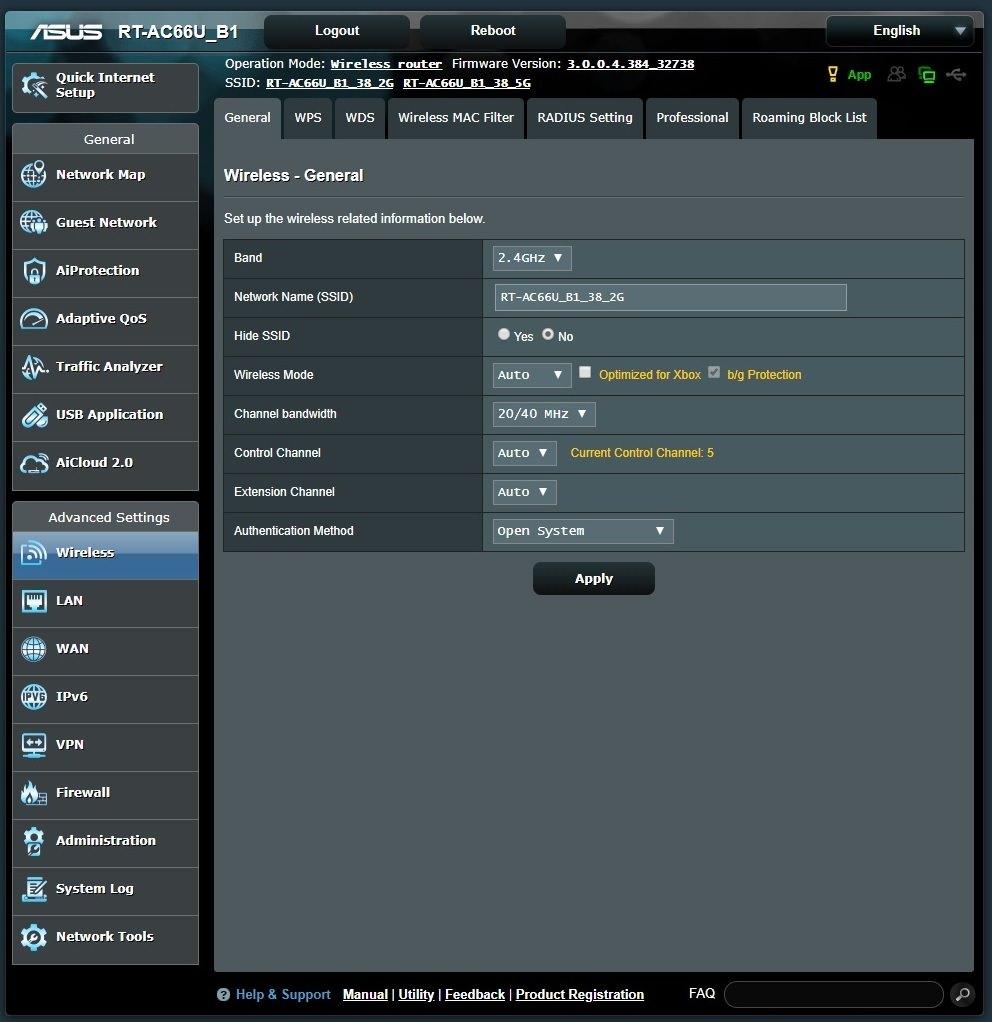992x1022 pixels.
Task: Click the Current Control Channel: 5 text
Action: [642, 453]
